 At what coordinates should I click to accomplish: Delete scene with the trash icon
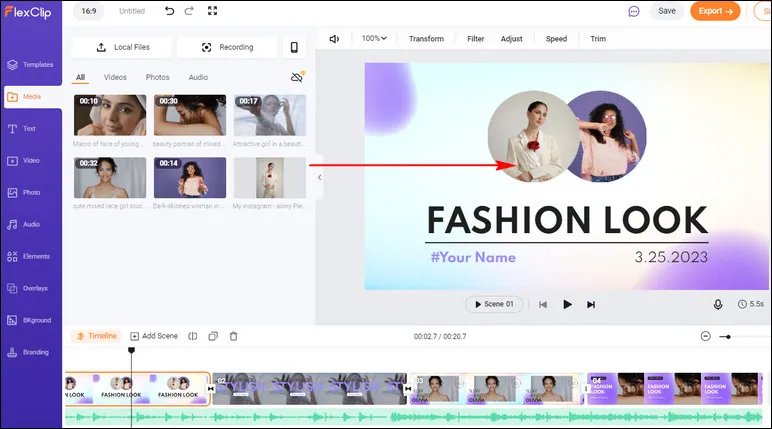[233, 336]
